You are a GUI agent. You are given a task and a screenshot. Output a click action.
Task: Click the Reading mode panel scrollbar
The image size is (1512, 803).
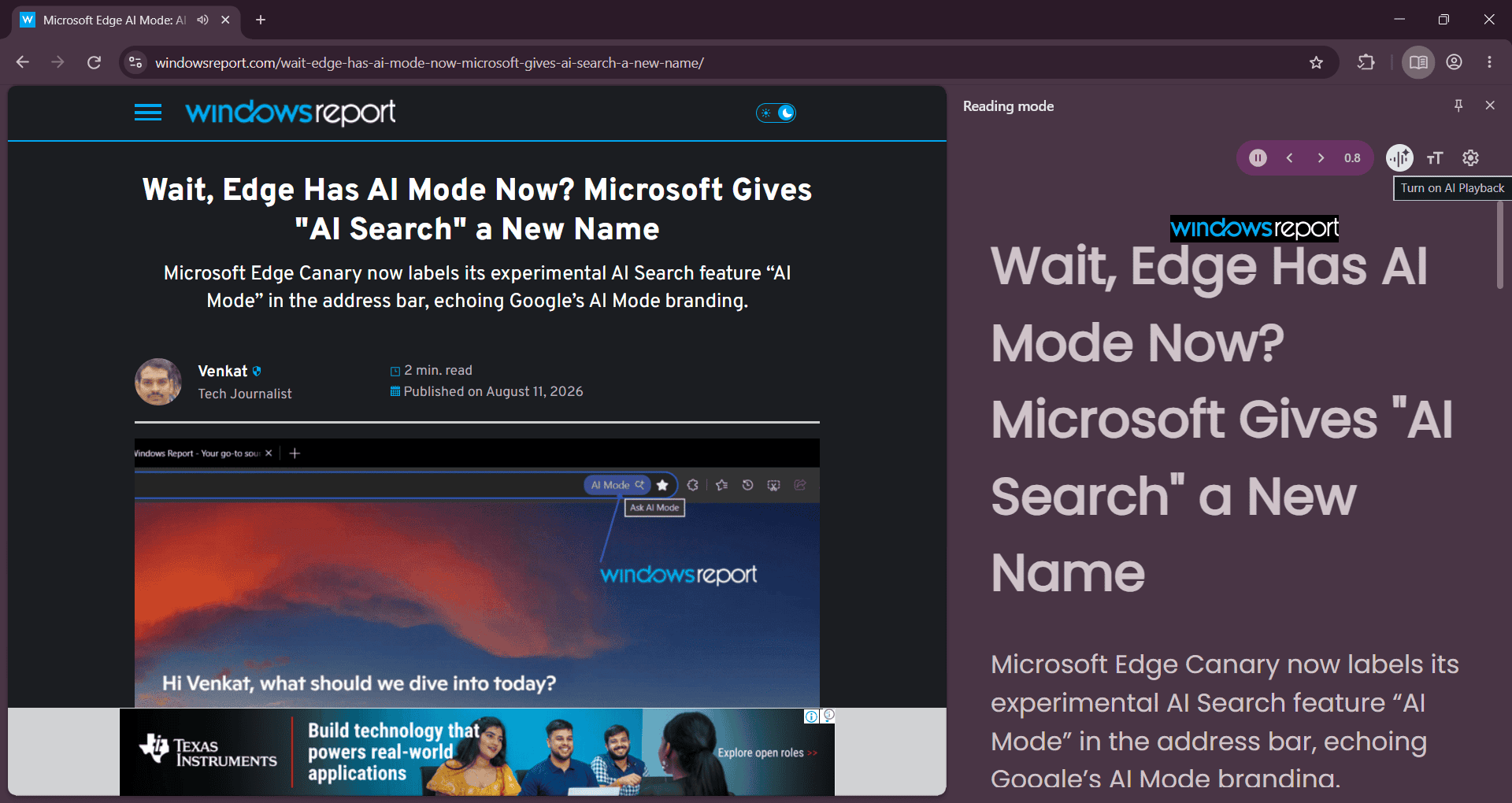1500,245
